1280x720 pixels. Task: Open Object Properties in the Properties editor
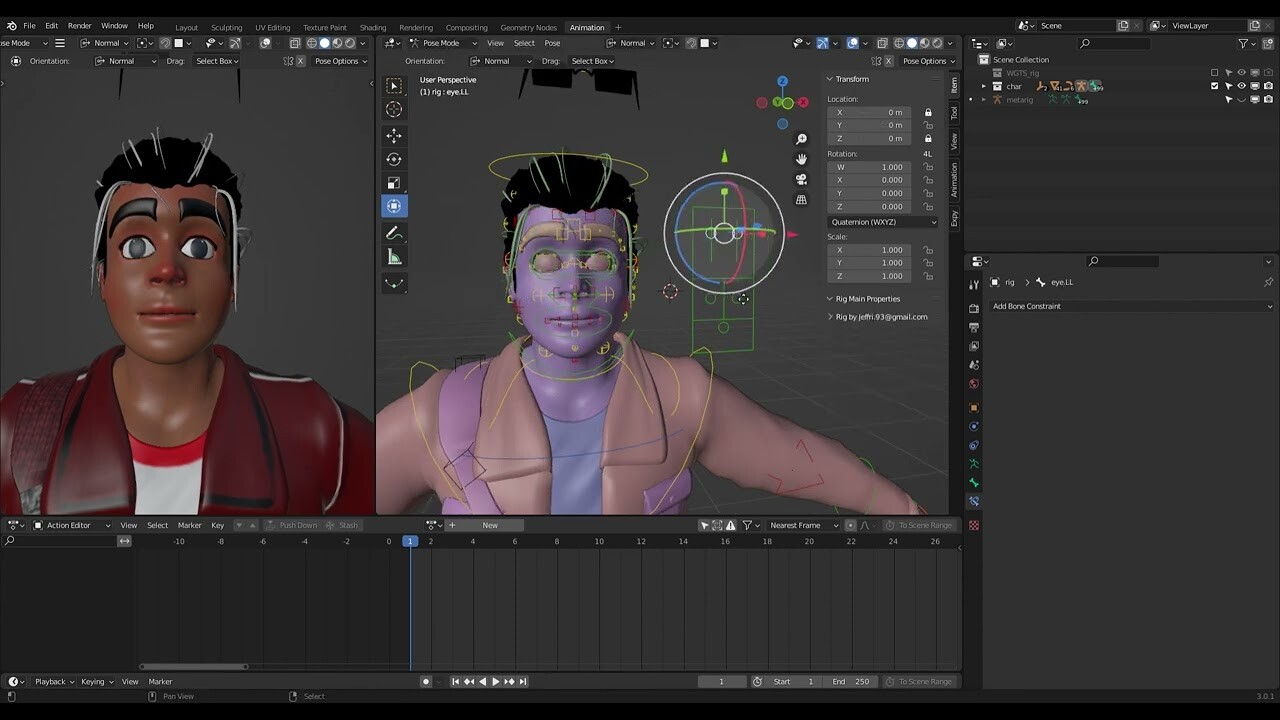974,407
